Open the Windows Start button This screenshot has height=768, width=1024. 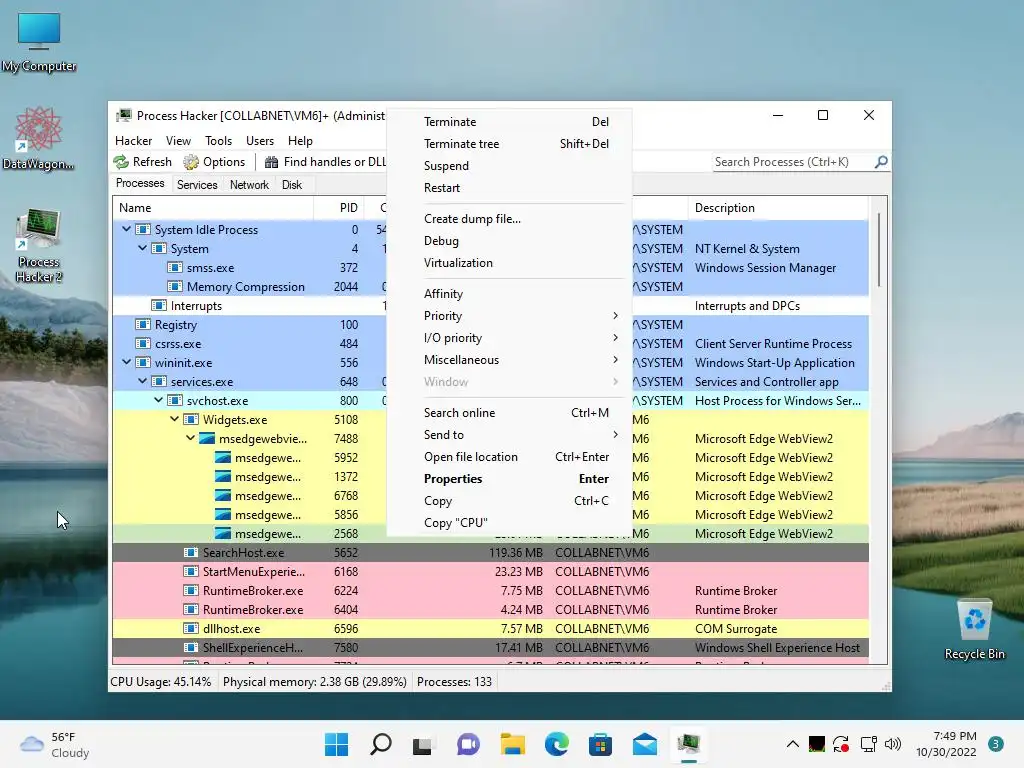click(x=336, y=744)
